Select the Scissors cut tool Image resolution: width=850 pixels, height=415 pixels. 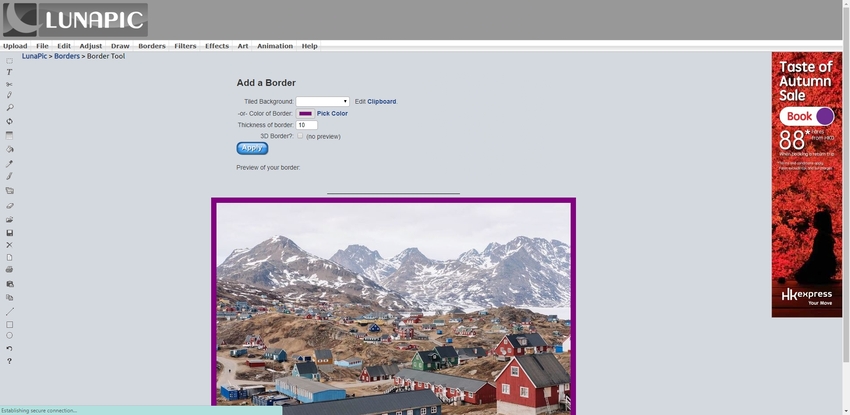(9, 84)
